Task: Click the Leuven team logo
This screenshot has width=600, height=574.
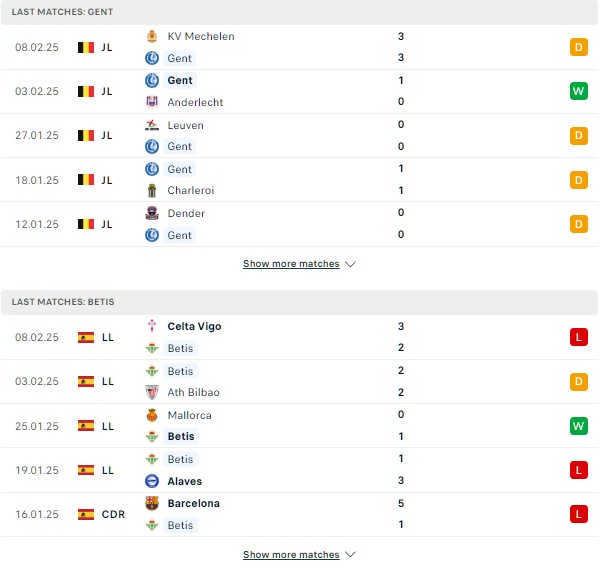Action: pos(152,125)
